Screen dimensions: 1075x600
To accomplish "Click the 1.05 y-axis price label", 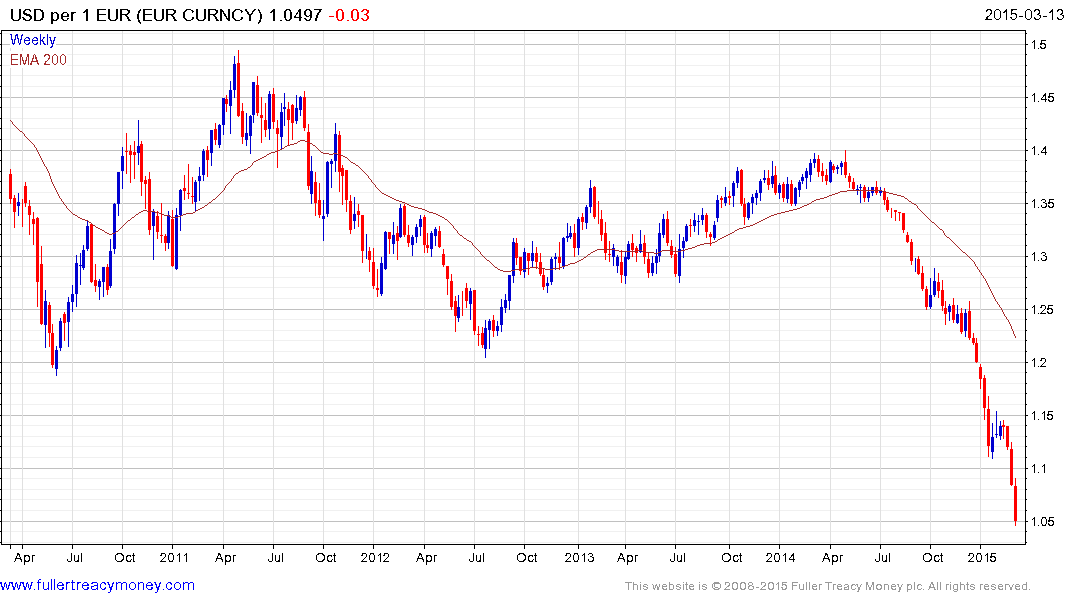I will click(x=1043, y=521).
